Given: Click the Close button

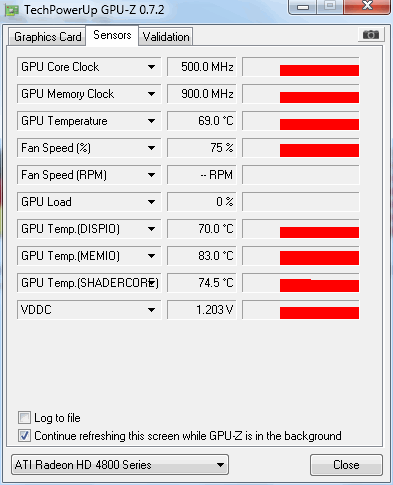Looking at the screenshot, I should pyautogui.click(x=346, y=465).
